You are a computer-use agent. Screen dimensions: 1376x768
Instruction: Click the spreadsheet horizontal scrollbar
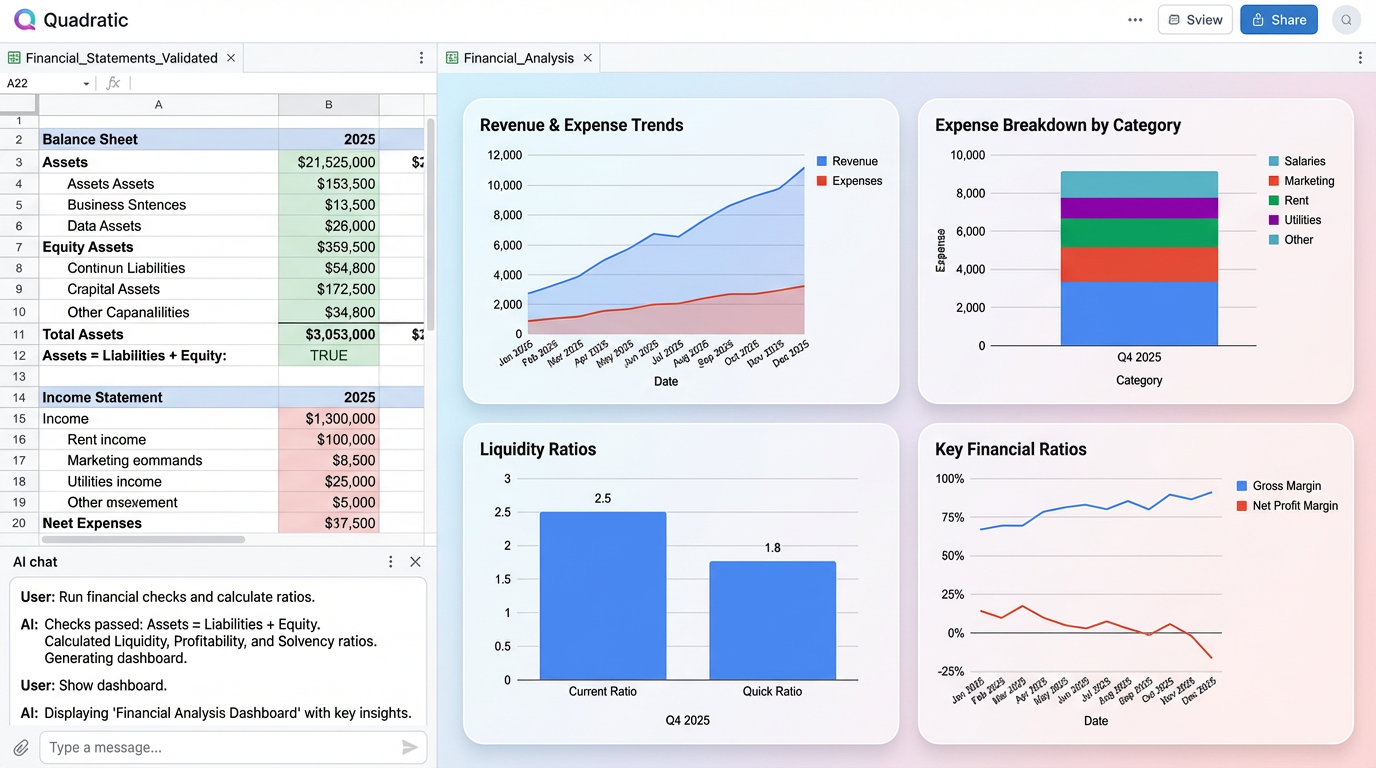(x=142, y=539)
